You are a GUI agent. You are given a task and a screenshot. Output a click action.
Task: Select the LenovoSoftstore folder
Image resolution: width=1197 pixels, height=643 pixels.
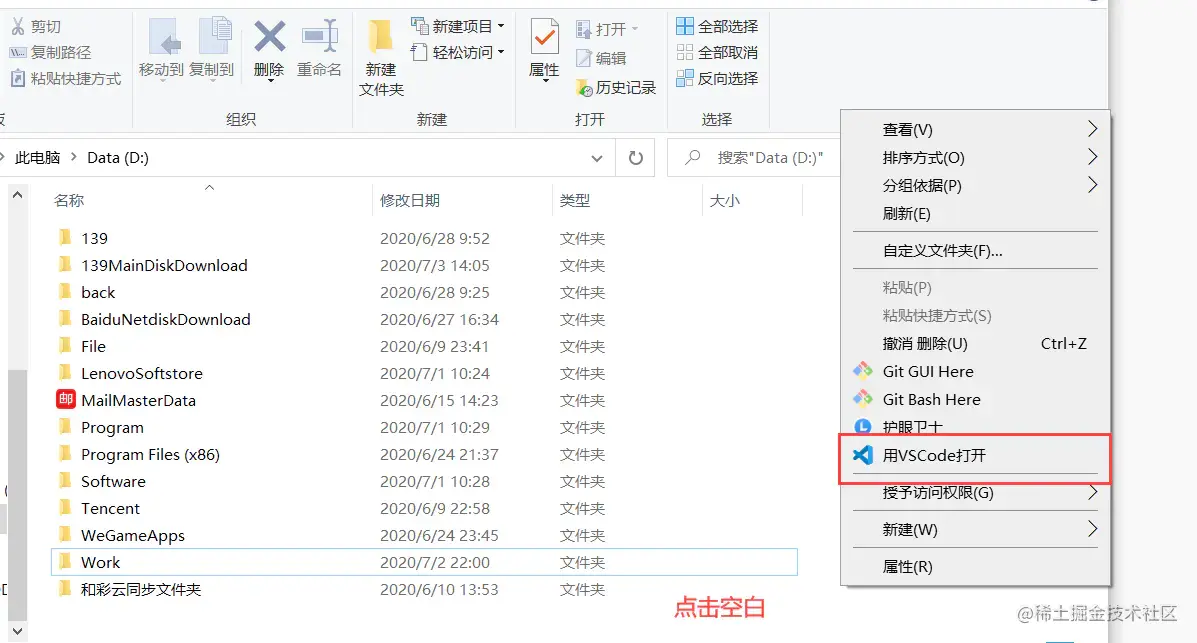click(x=142, y=373)
